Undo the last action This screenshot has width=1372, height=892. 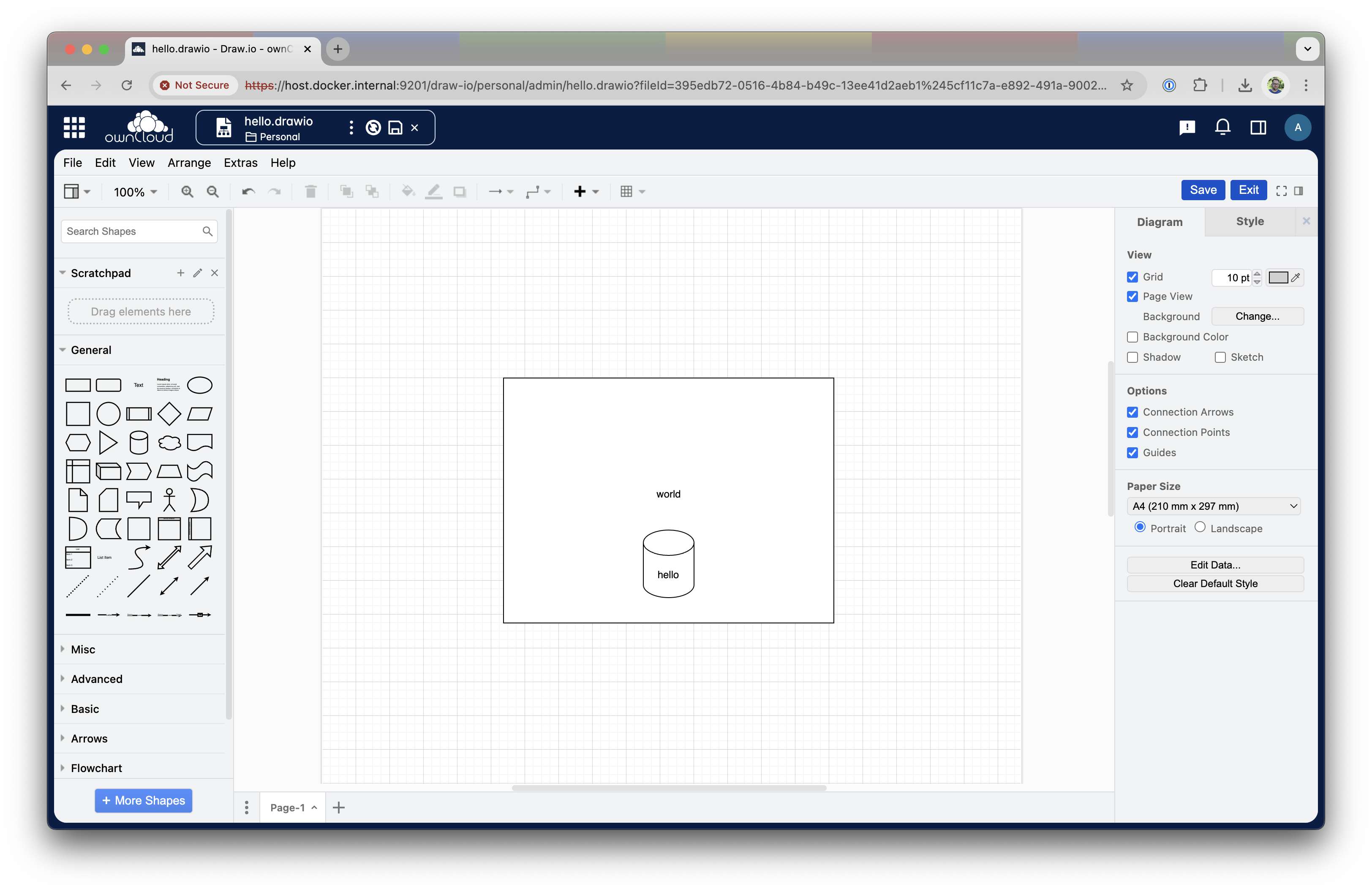coord(248,191)
